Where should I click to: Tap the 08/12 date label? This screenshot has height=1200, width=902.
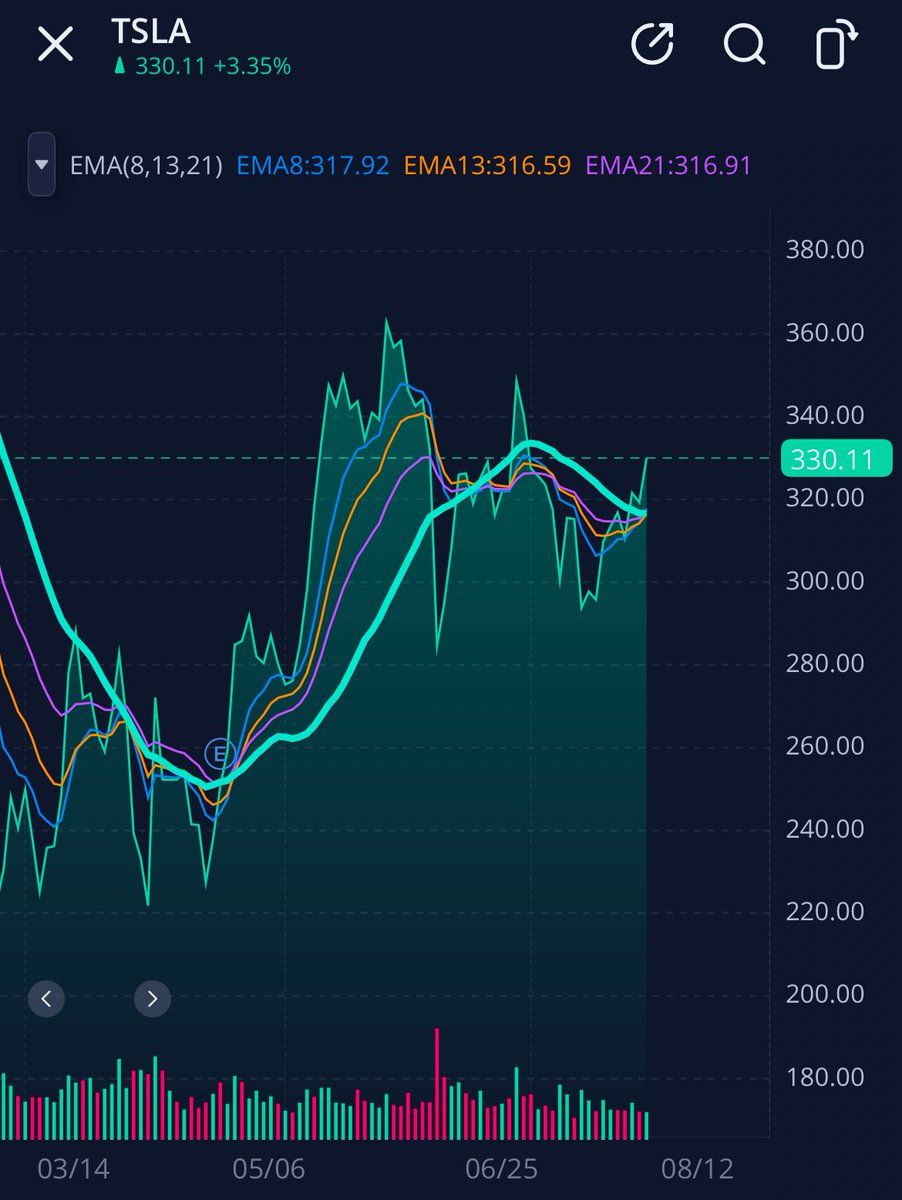pyautogui.click(x=698, y=1168)
